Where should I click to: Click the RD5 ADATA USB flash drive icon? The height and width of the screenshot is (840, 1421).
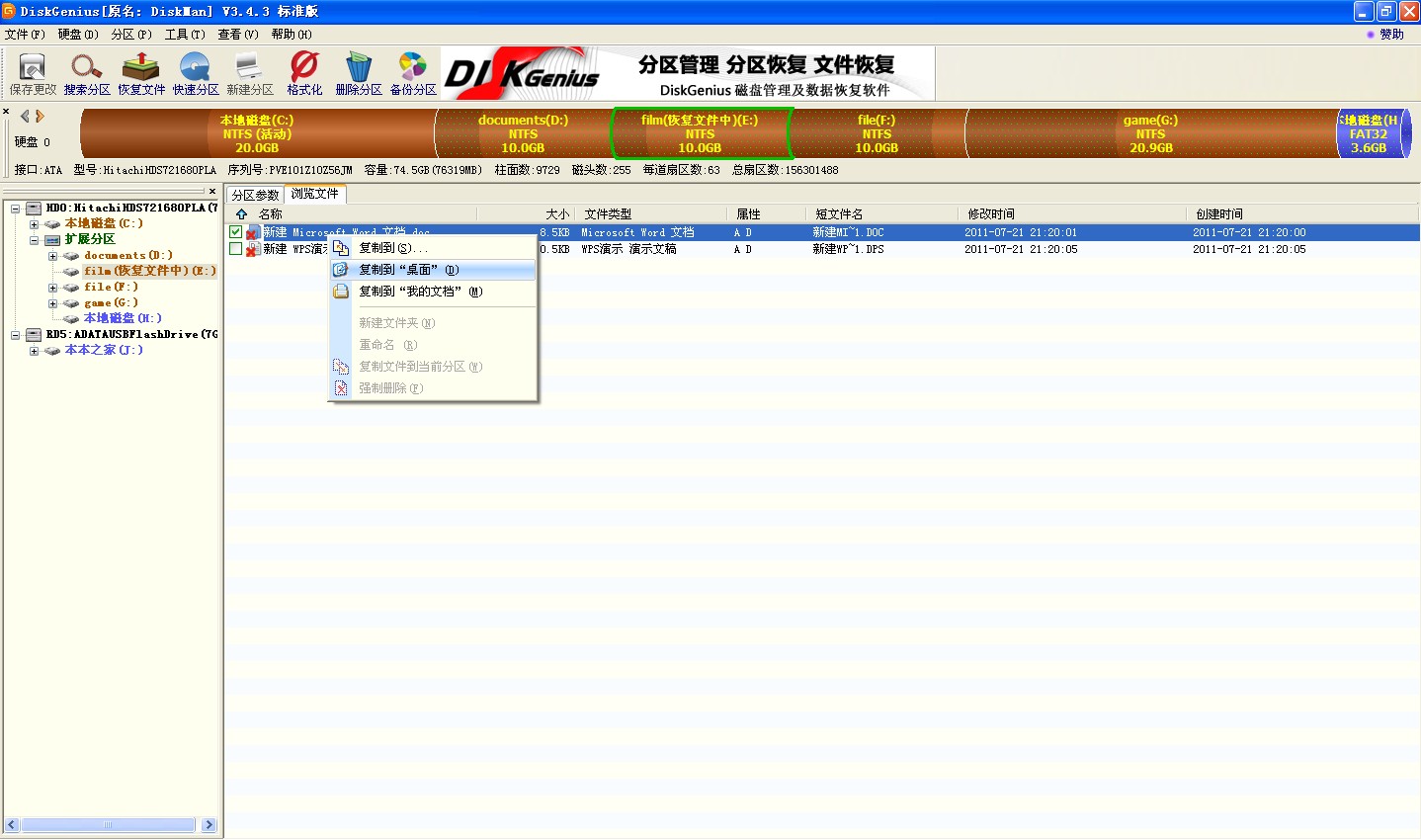[34, 335]
